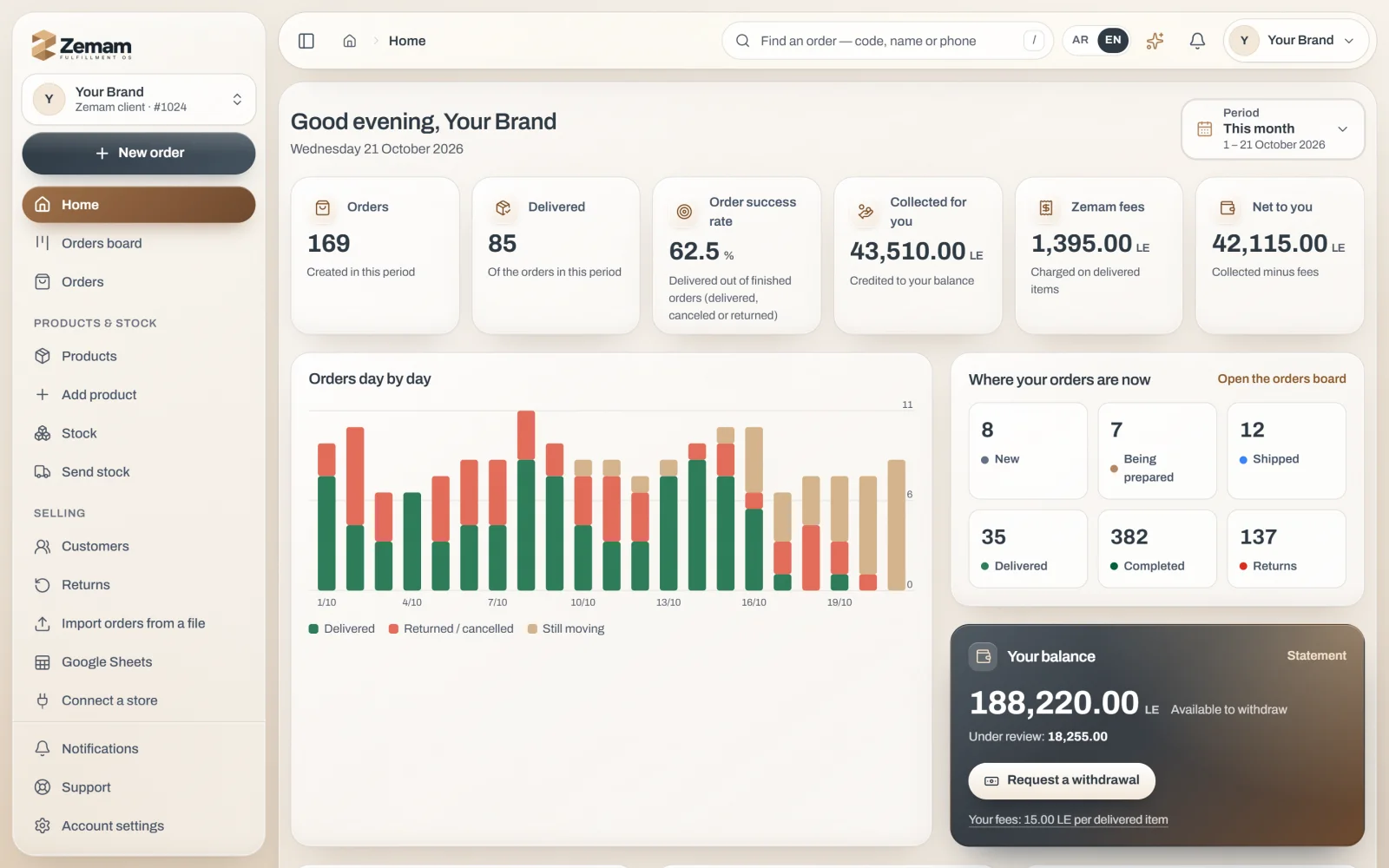The height and width of the screenshot is (868, 1389).
Task: Click the 'Wednesday 21 October 2026' date text
Action: (377, 148)
